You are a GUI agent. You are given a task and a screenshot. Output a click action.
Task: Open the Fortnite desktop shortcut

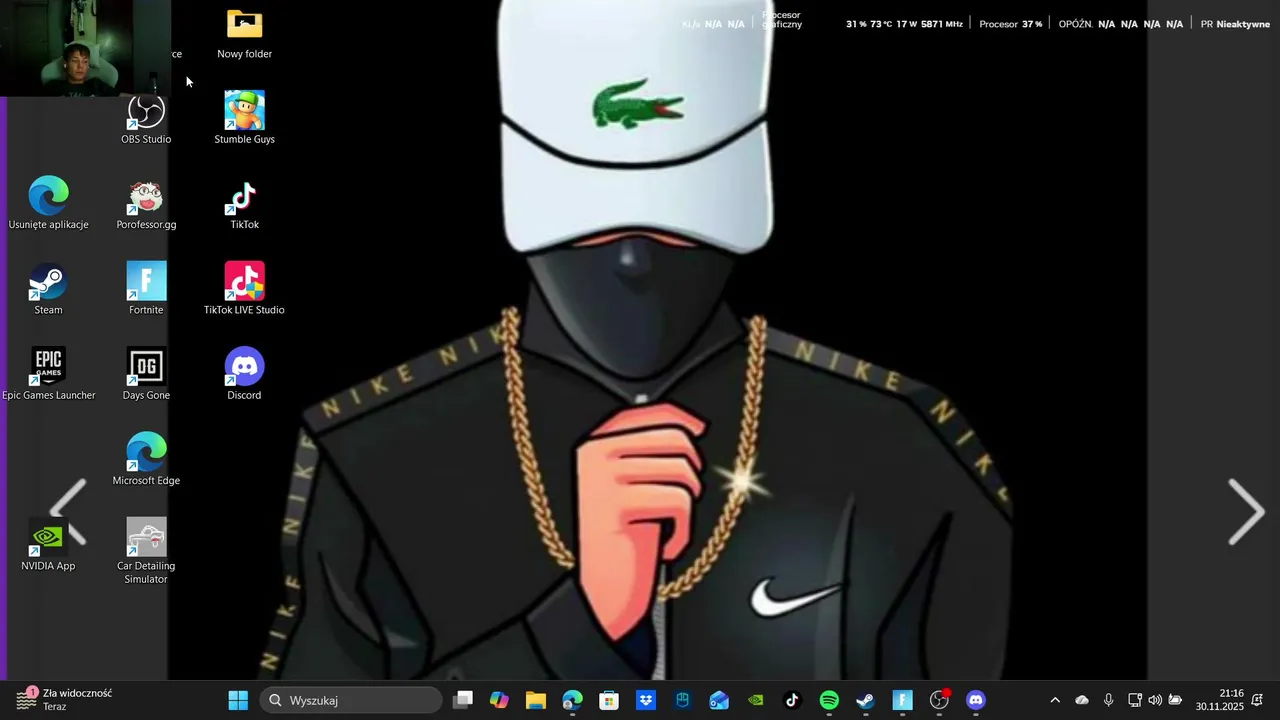pyautogui.click(x=146, y=290)
